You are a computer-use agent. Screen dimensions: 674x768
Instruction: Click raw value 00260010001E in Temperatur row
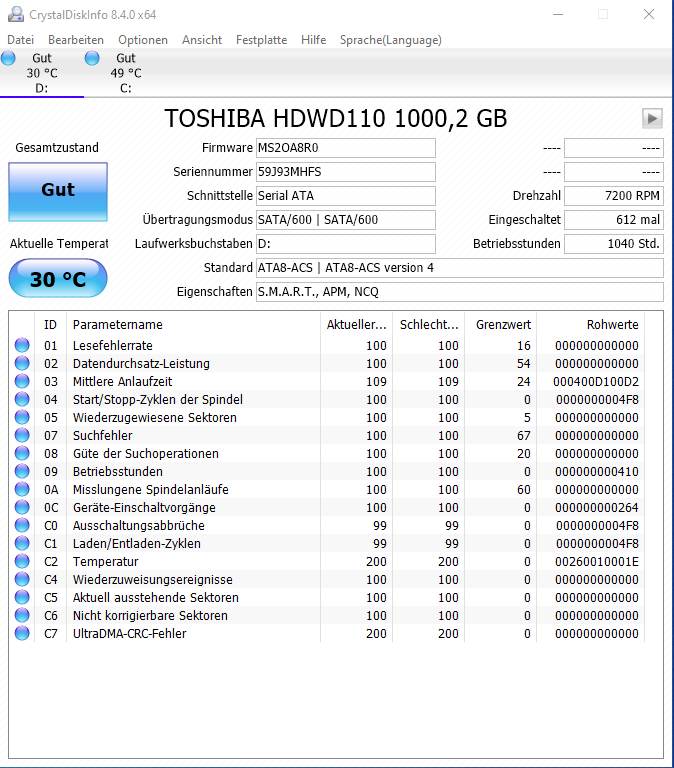597,561
